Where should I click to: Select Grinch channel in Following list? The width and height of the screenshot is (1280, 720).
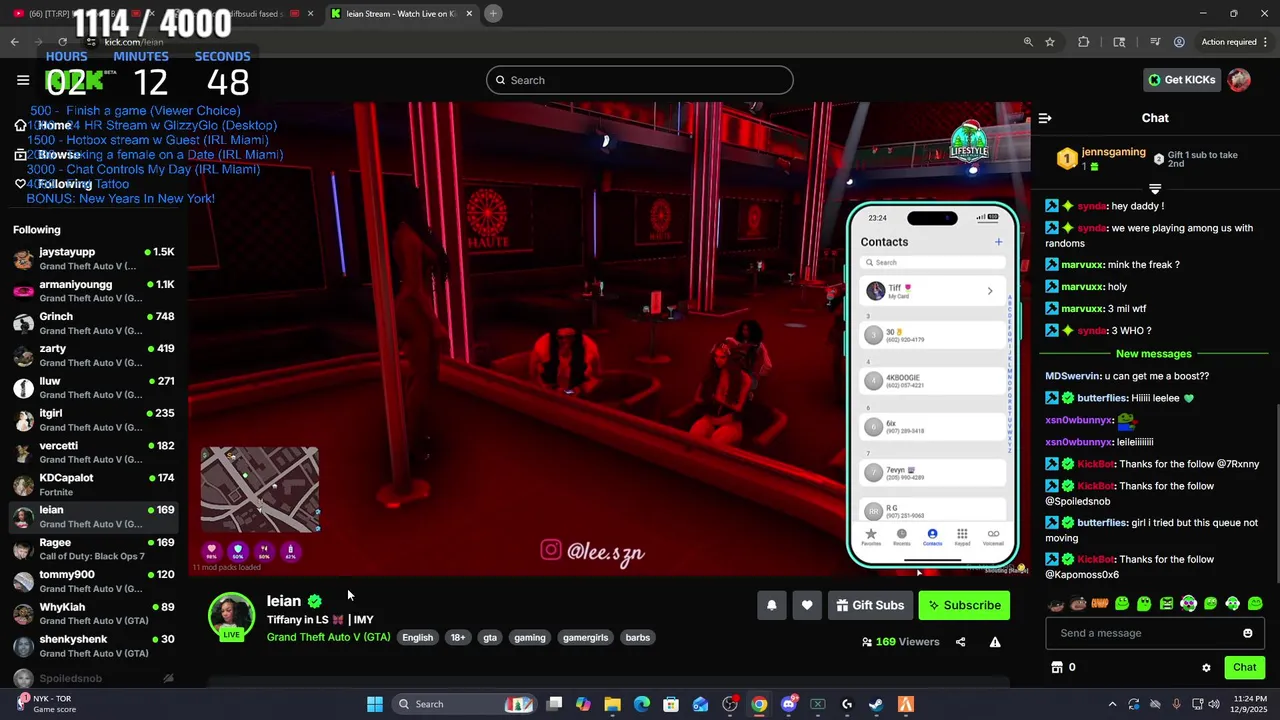pos(93,323)
